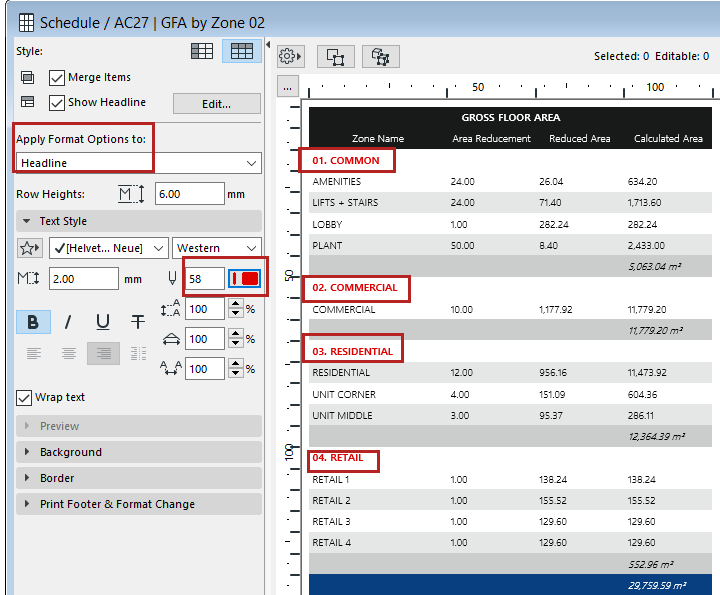Screen dimensions: 720x595
Task: Toggle Strikethrough text formatting
Action: pyautogui.click(x=138, y=321)
